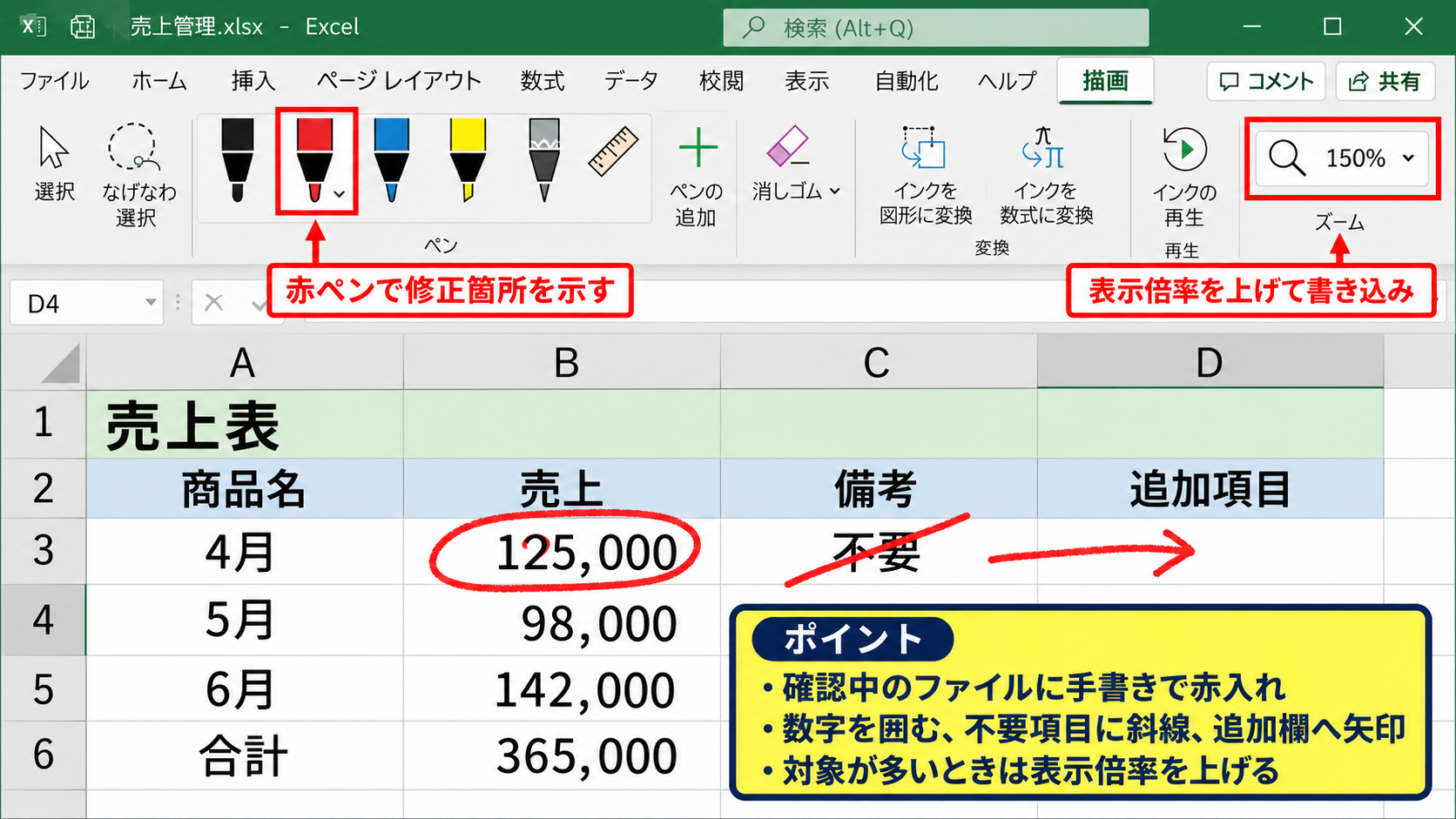Click the 共有 button
The height and width of the screenshot is (819, 1456).
tap(1385, 81)
